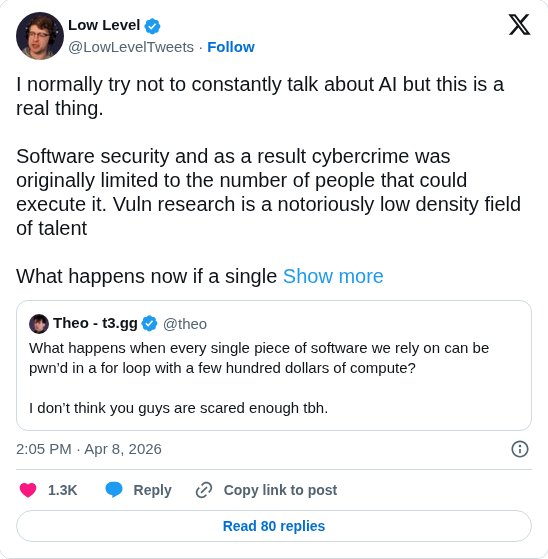This screenshot has height=559, width=548.
Task: Click the Reply label
Action: [x=152, y=490]
